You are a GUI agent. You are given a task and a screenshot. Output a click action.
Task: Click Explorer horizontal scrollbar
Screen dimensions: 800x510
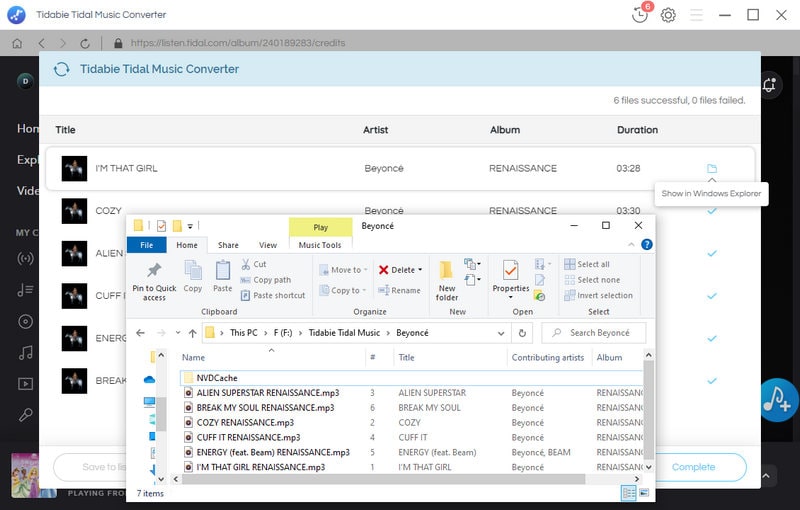pyautogui.click(x=383, y=479)
